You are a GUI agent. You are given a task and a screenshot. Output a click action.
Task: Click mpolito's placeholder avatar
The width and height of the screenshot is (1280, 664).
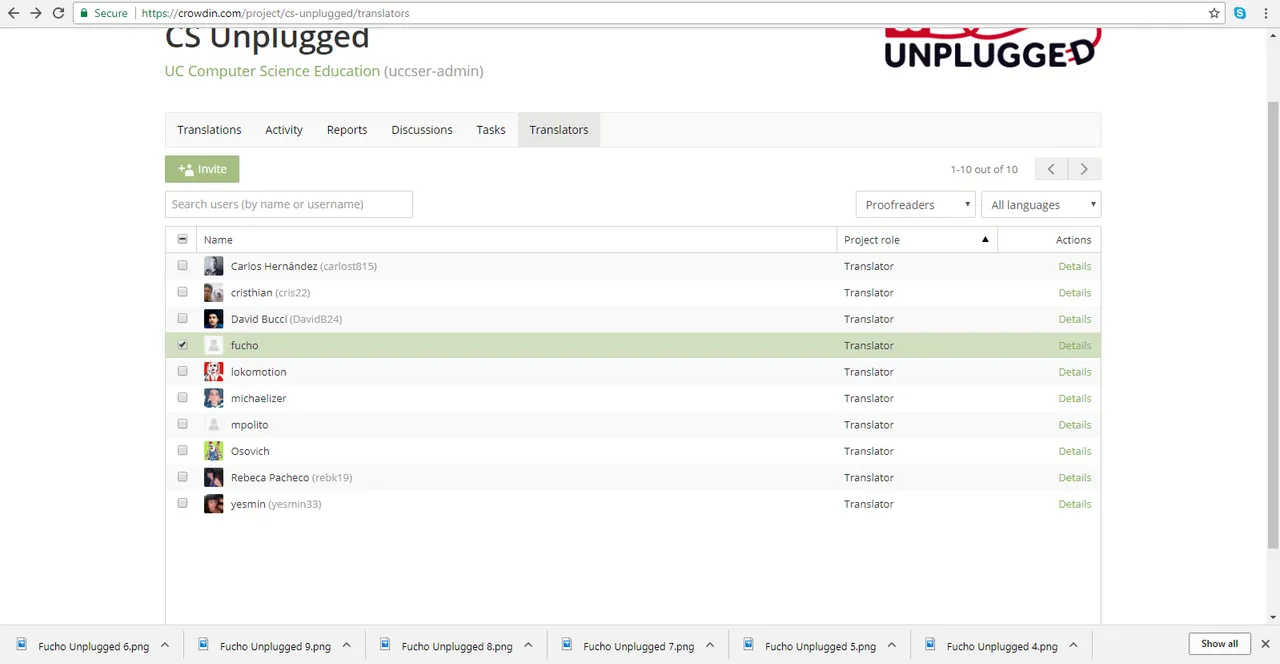[213, 424]
